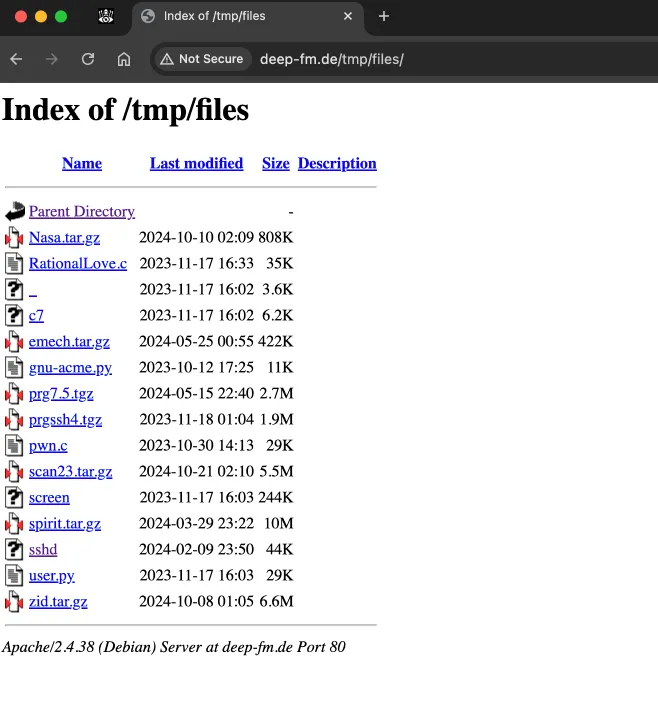This screenshot has width=658, height=711.
Task: Click the archive icon beside Nasa.tar.gz
Action: [x=14, y=238]
